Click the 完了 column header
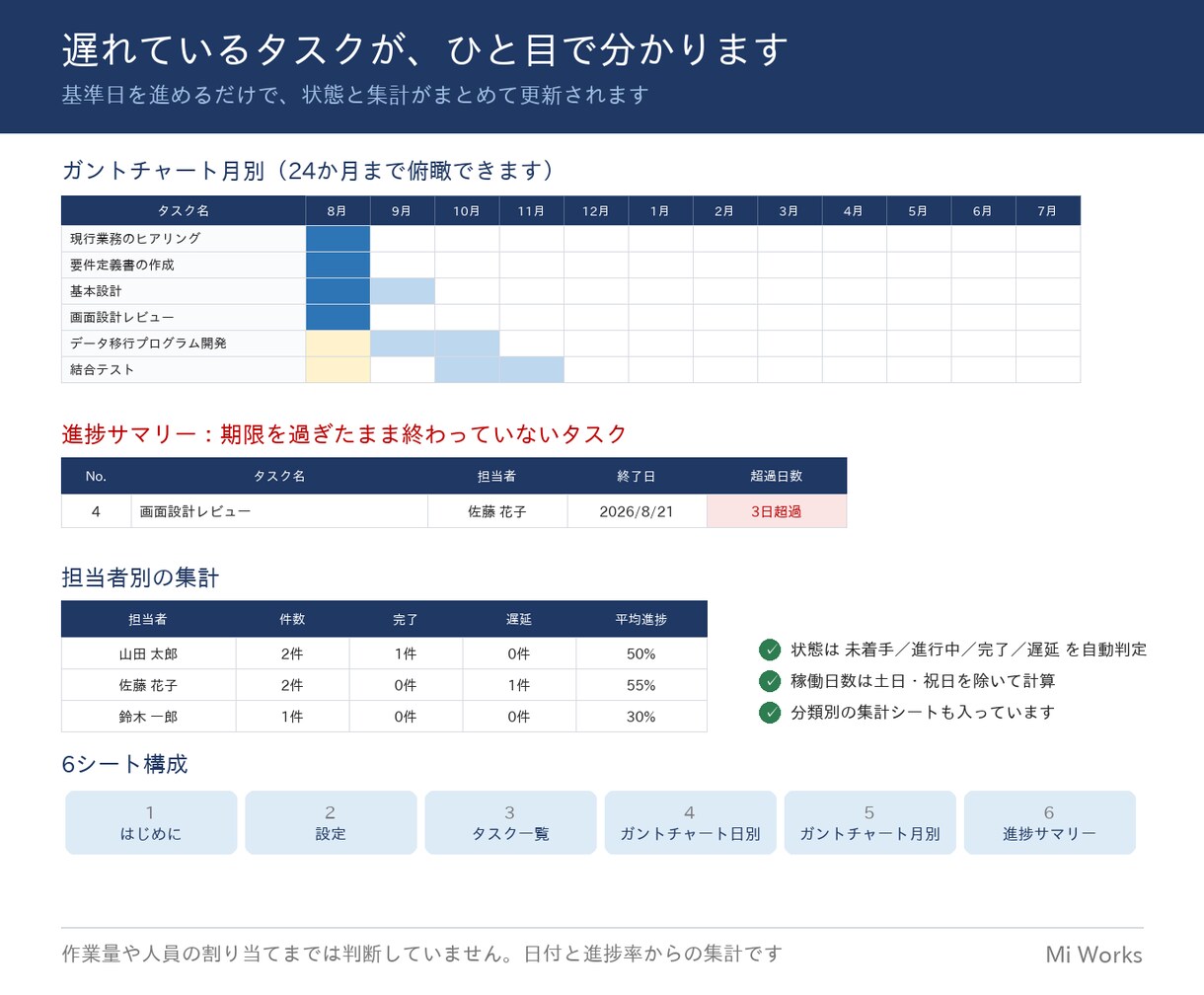Viewport: 1204px width, 995px height. click(406, 619)
